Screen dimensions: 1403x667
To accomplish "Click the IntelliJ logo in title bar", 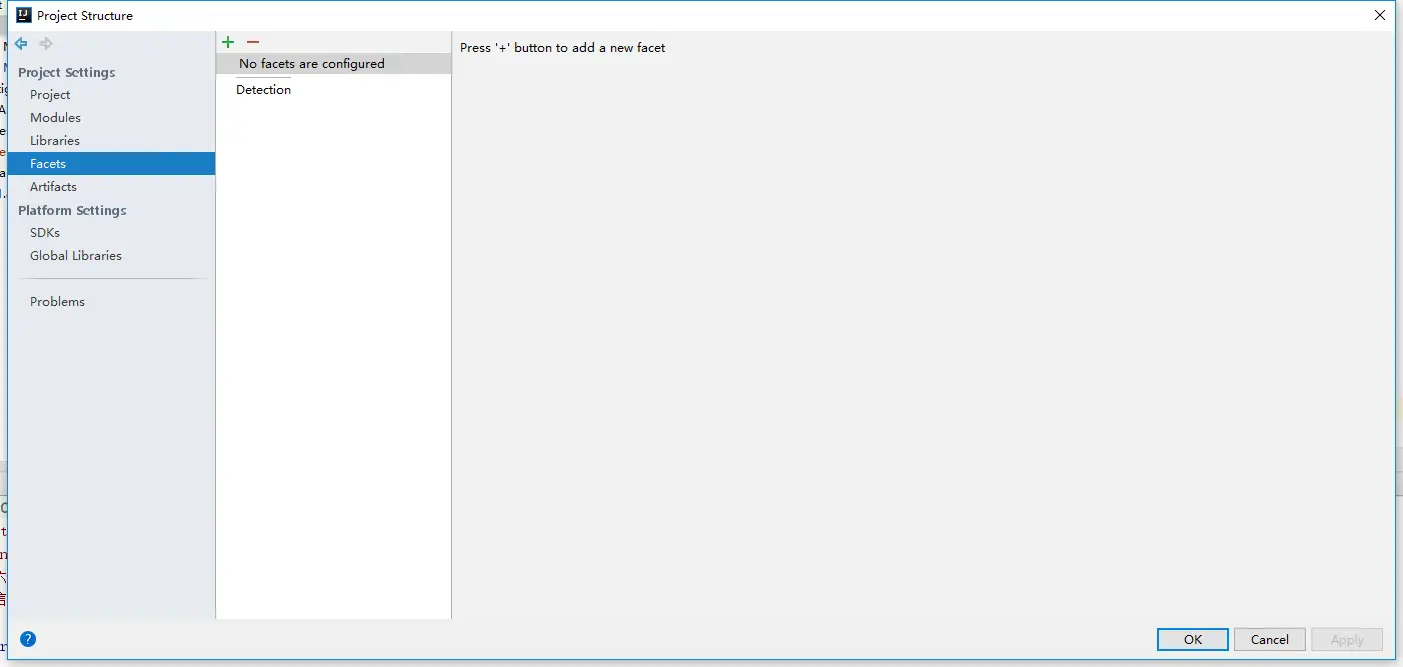I will (24, 15).
